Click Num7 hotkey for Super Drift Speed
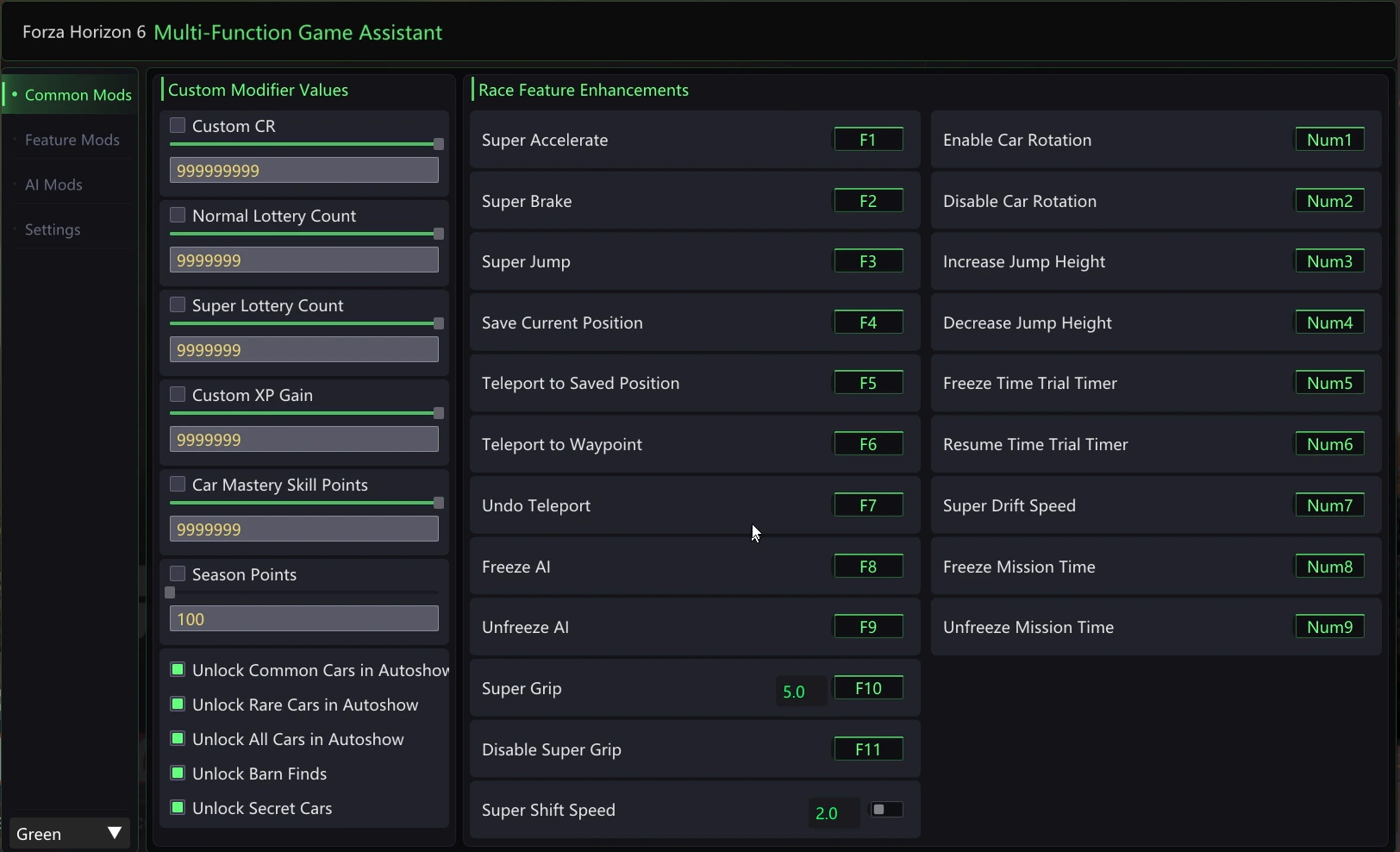This screenshot has width=1400, height=852. tap(1329, 505)
